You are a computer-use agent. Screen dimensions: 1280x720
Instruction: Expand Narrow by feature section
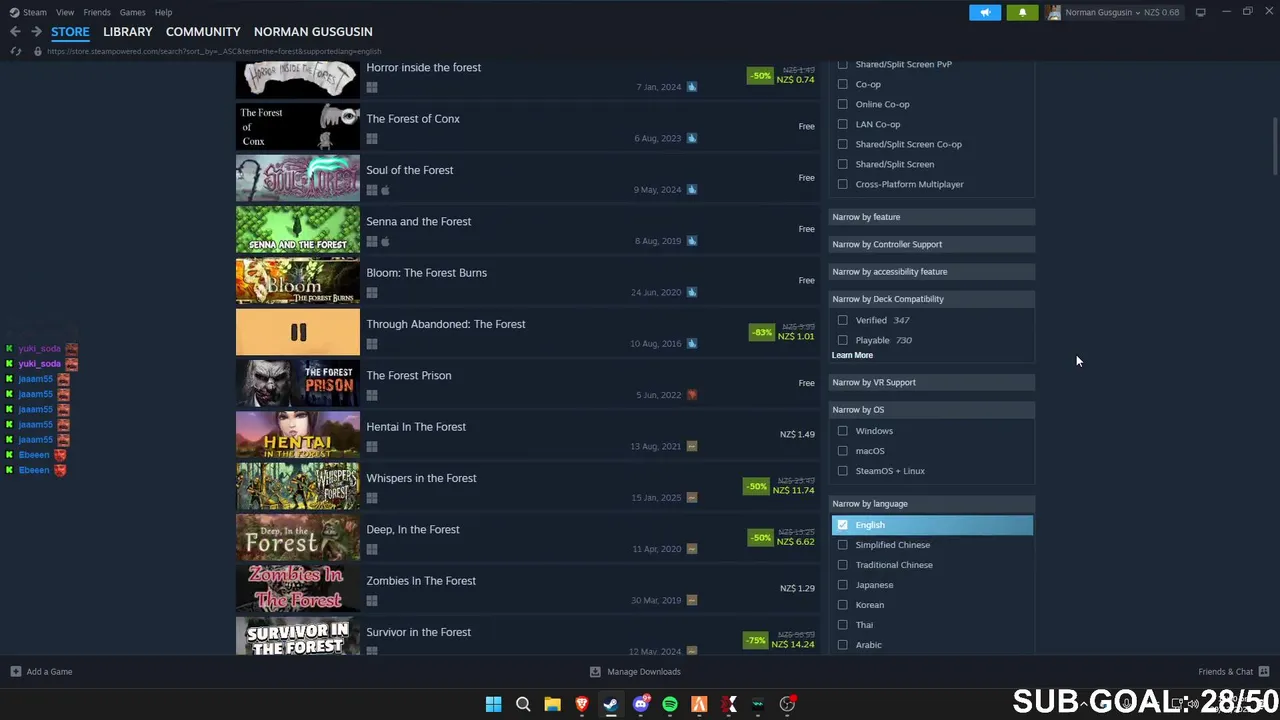tap(932, 217)
